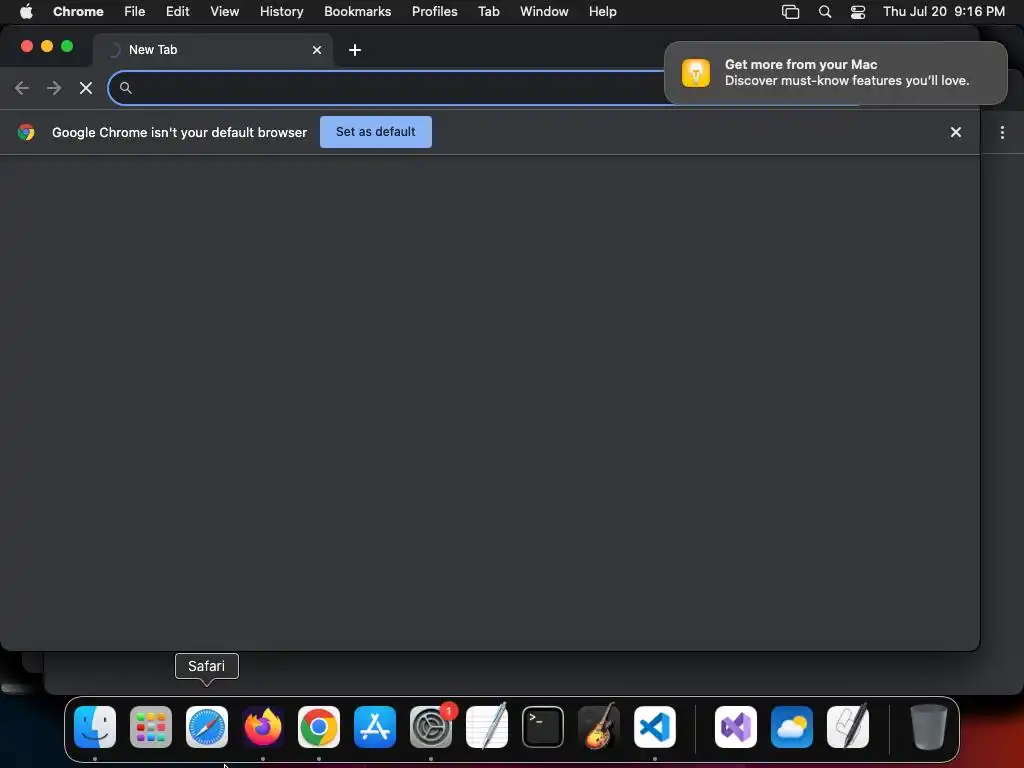The width and height of the screenshot is (1024, 768).
Task: Open the Script Editor icon in Dock
Action: [x=848, y=727]
